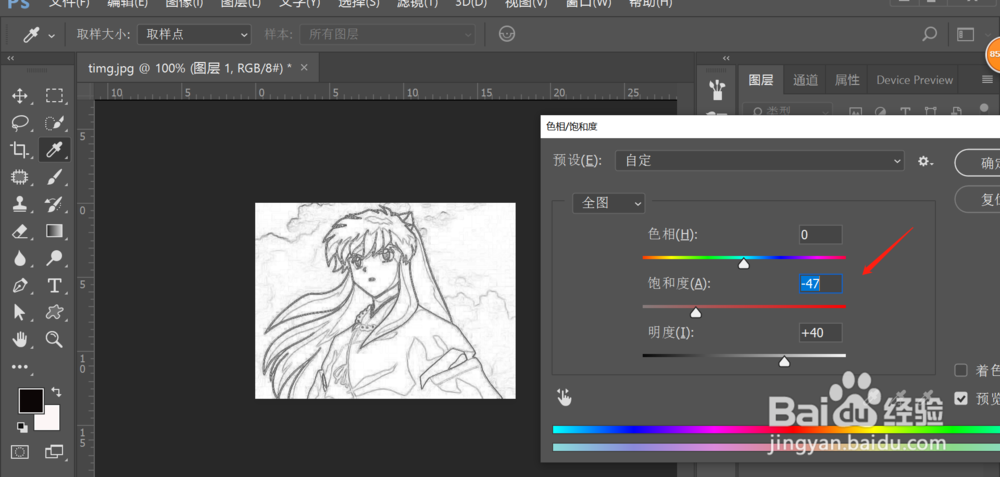Open the Edit Toolbar three-dots button
Image resolution: width=1000 pixels, height=477 pixels.
tap(20, 367)
